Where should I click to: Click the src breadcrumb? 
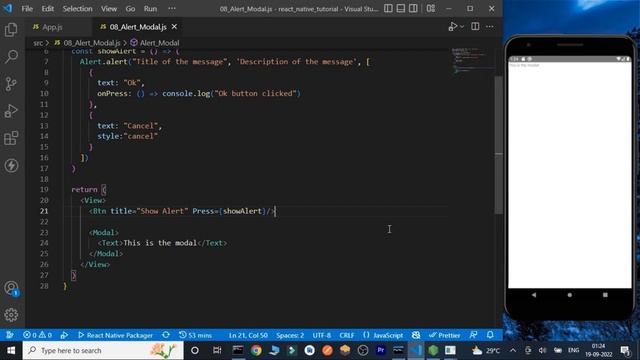(38, 43)
